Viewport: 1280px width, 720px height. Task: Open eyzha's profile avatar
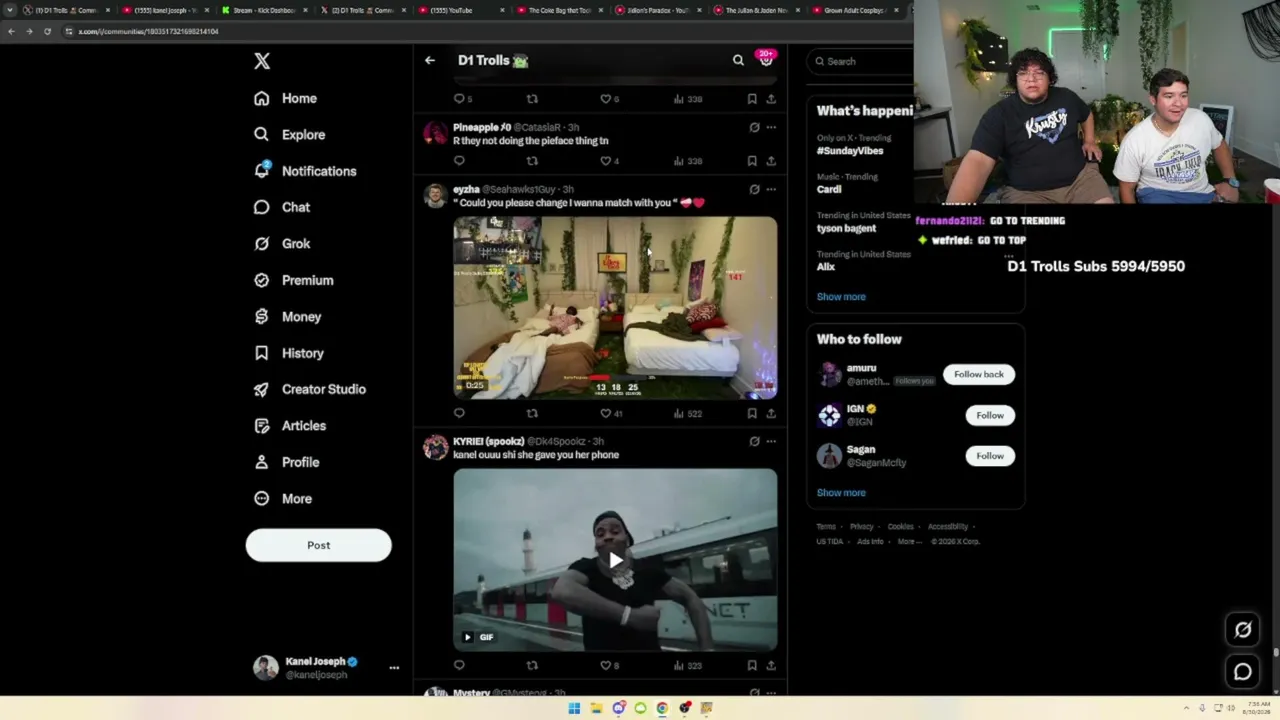(435, 195)
